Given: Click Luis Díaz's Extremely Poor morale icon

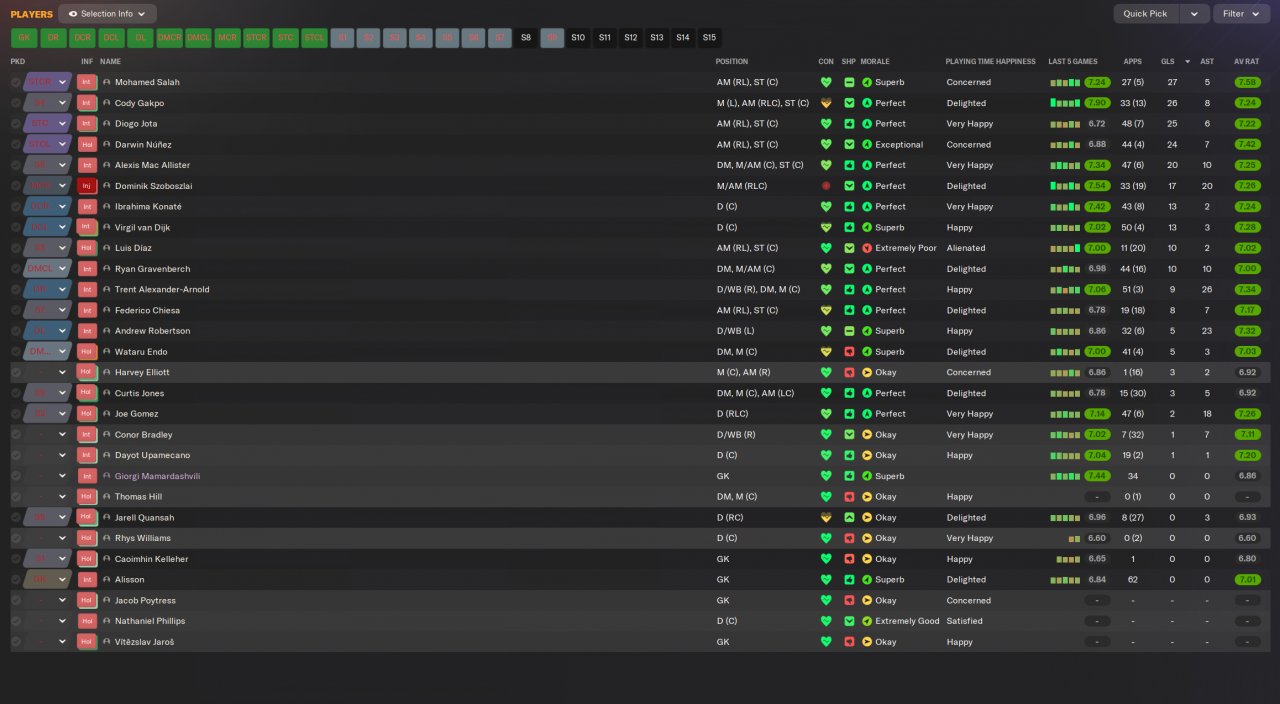Looking at the screenshot, I should coord(867,248).
